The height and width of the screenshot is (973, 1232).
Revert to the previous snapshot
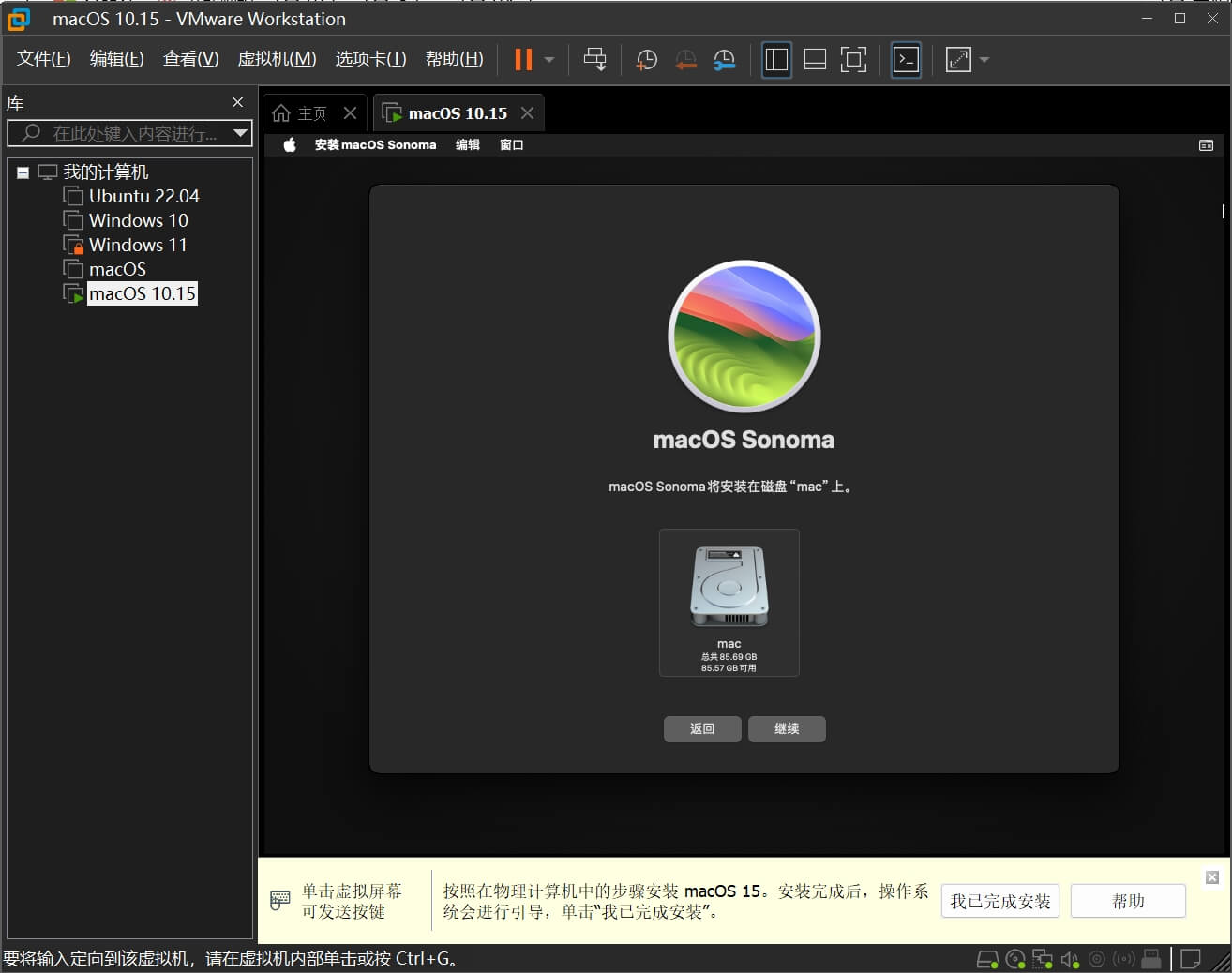[685, 60]
